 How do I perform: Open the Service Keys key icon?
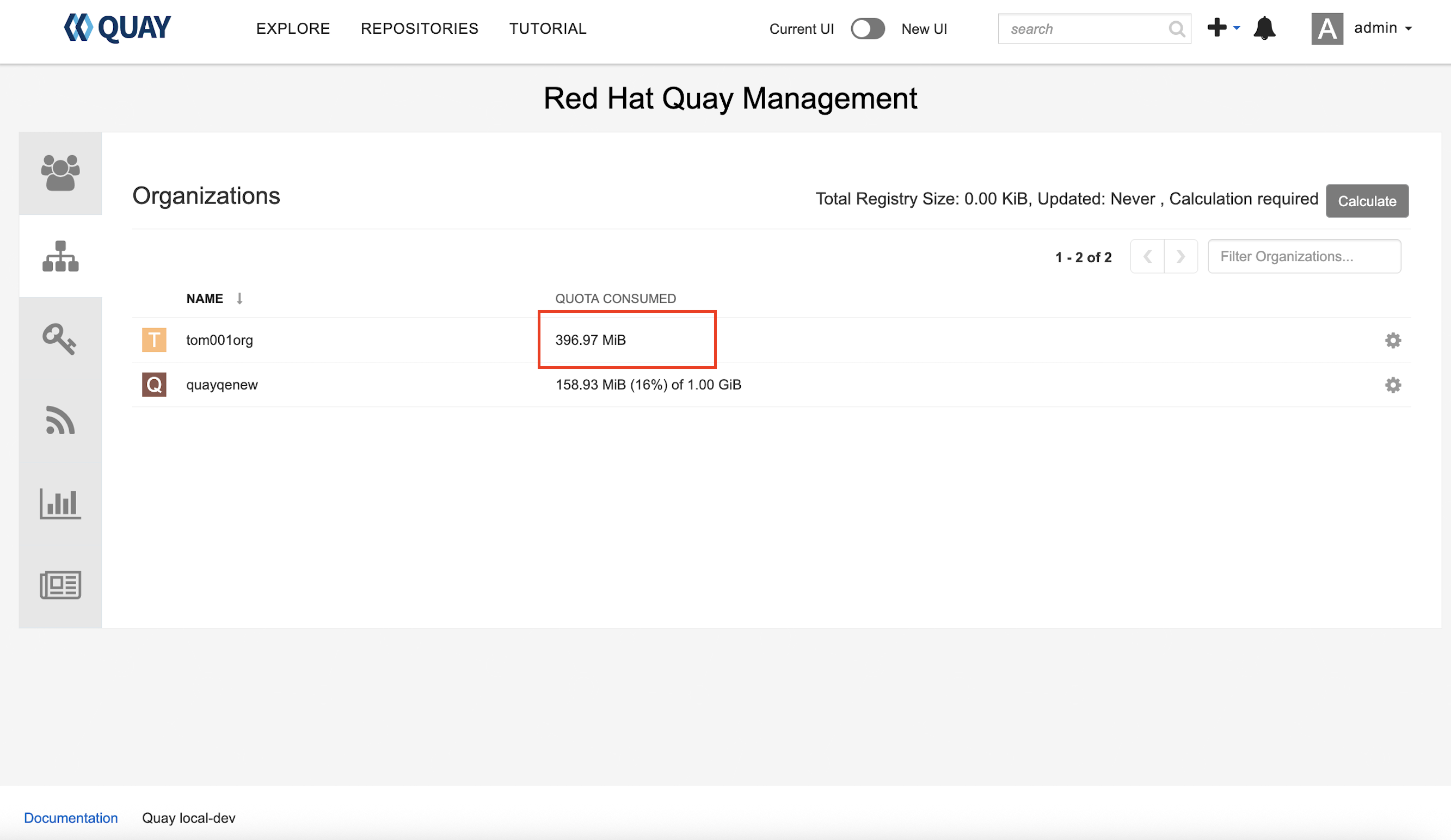coord(60,338)
